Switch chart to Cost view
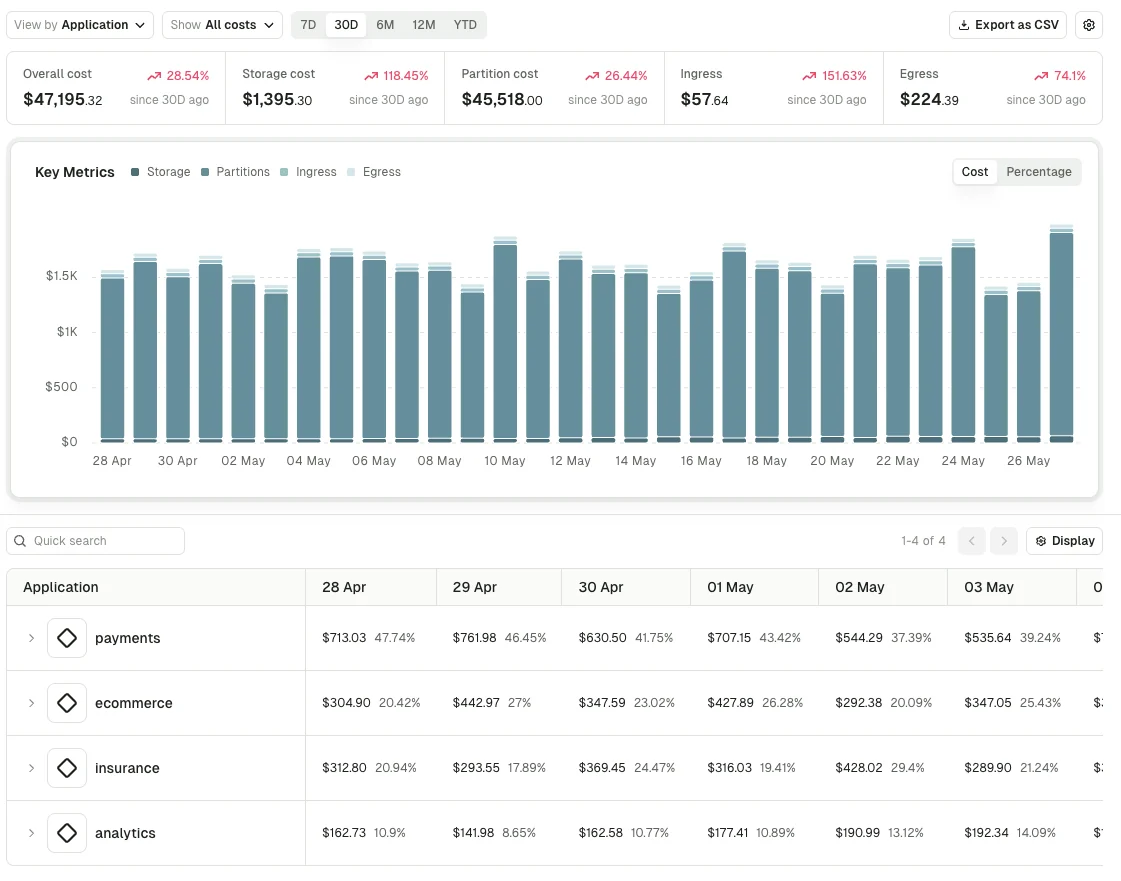The height and width of the screenshot is (881, 1121). (x=974, y=172)
